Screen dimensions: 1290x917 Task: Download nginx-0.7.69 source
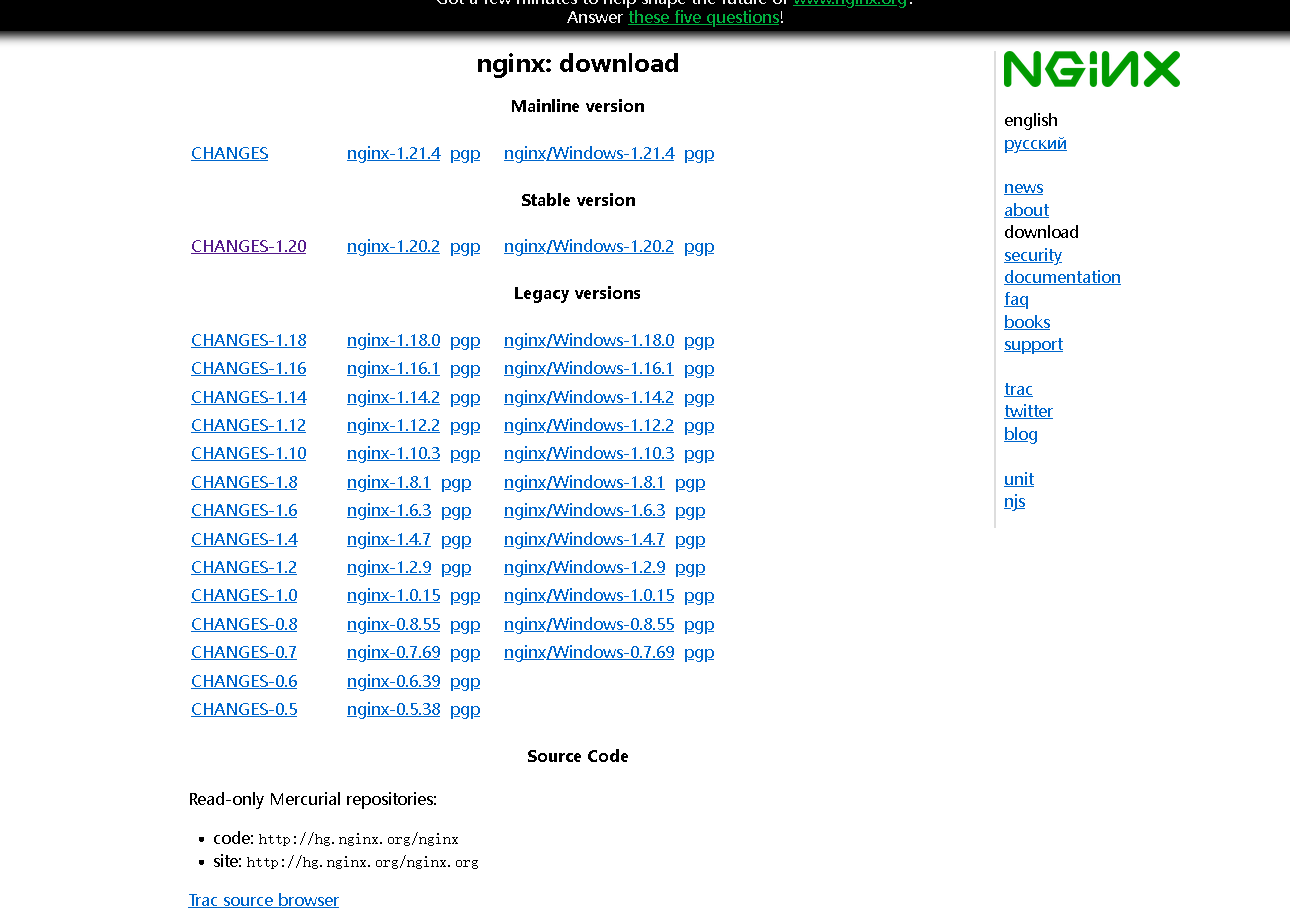pos(394,652)
